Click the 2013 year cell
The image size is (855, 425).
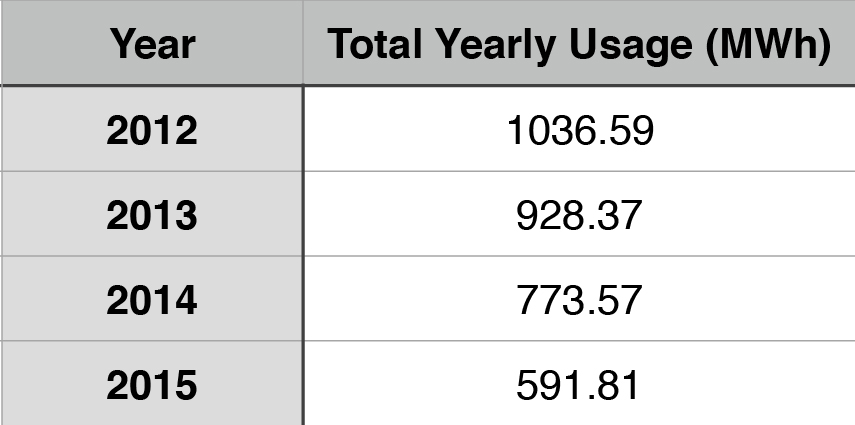152,215
